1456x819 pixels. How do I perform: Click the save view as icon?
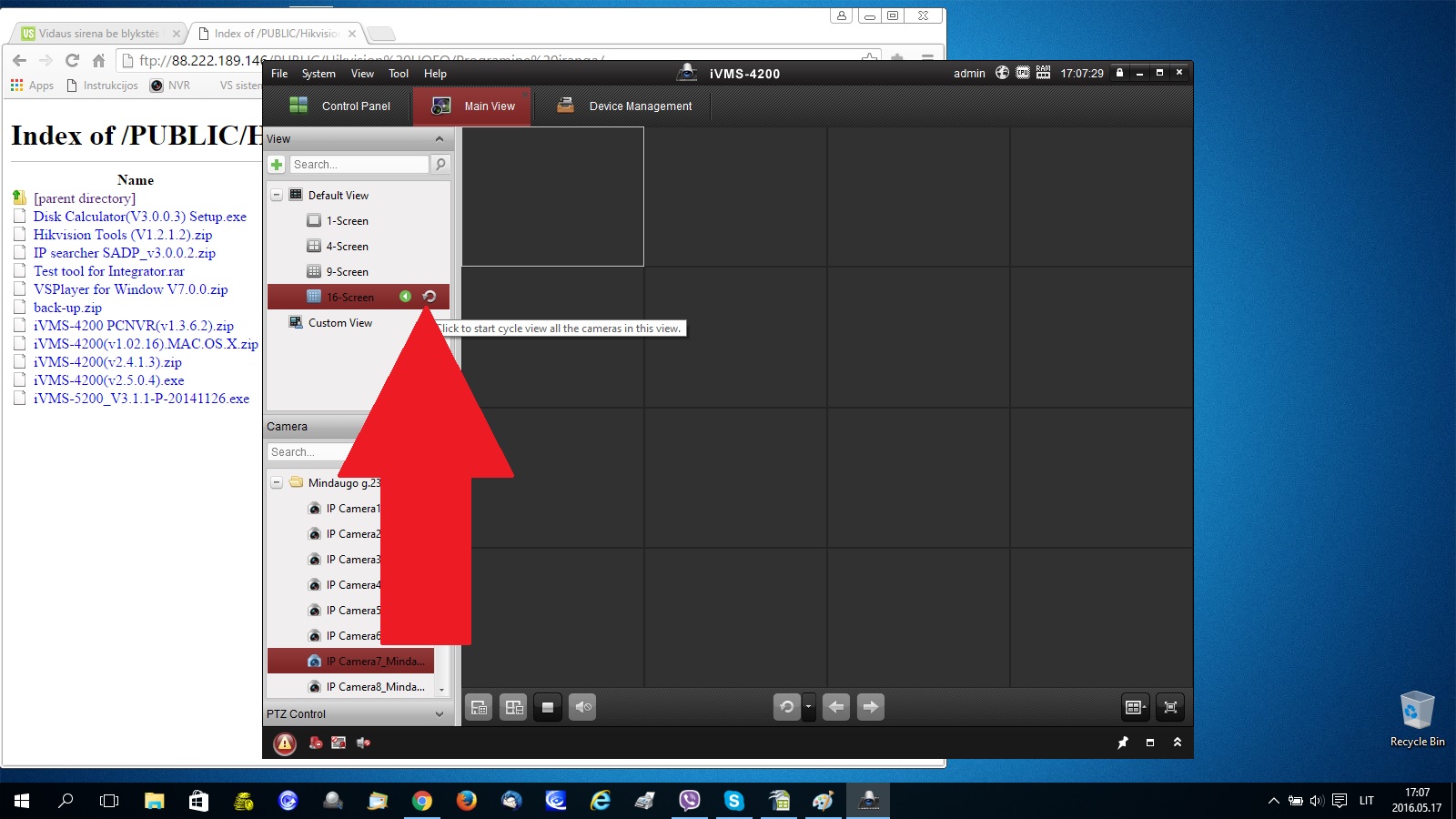pyautogui.click(x=514, y=707)
